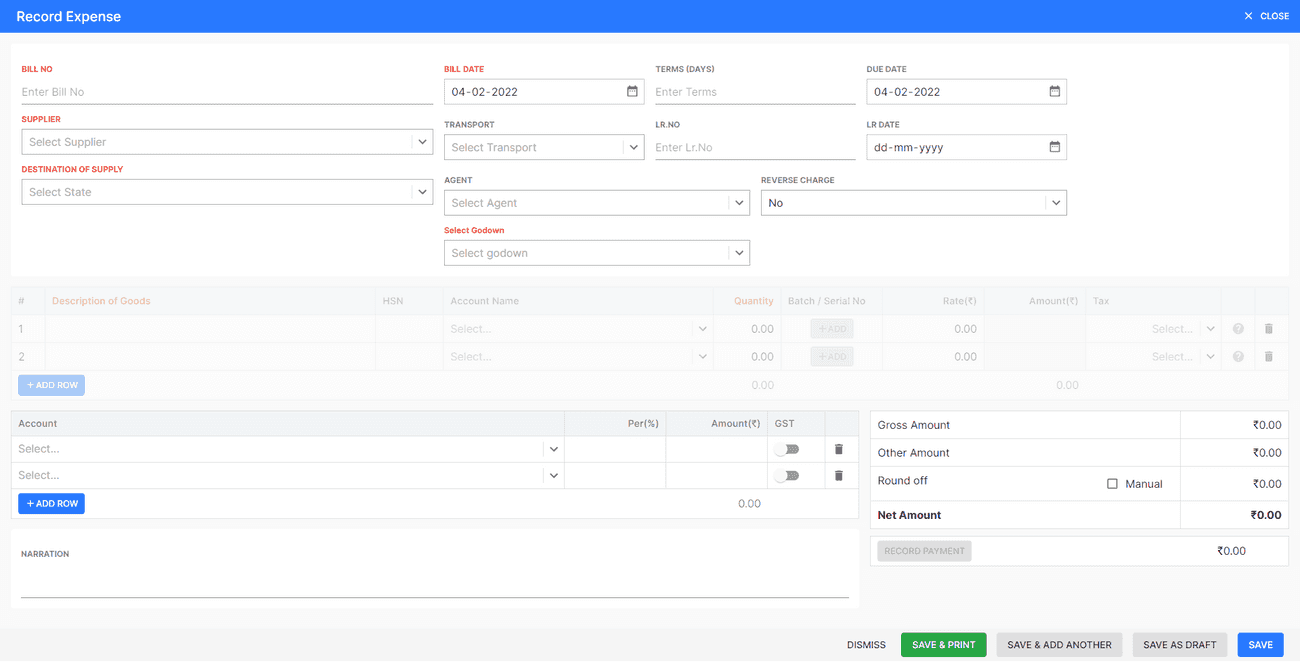Remove the second account row with trash icon
The image size is (1300, 662).
tap(838, 475)
